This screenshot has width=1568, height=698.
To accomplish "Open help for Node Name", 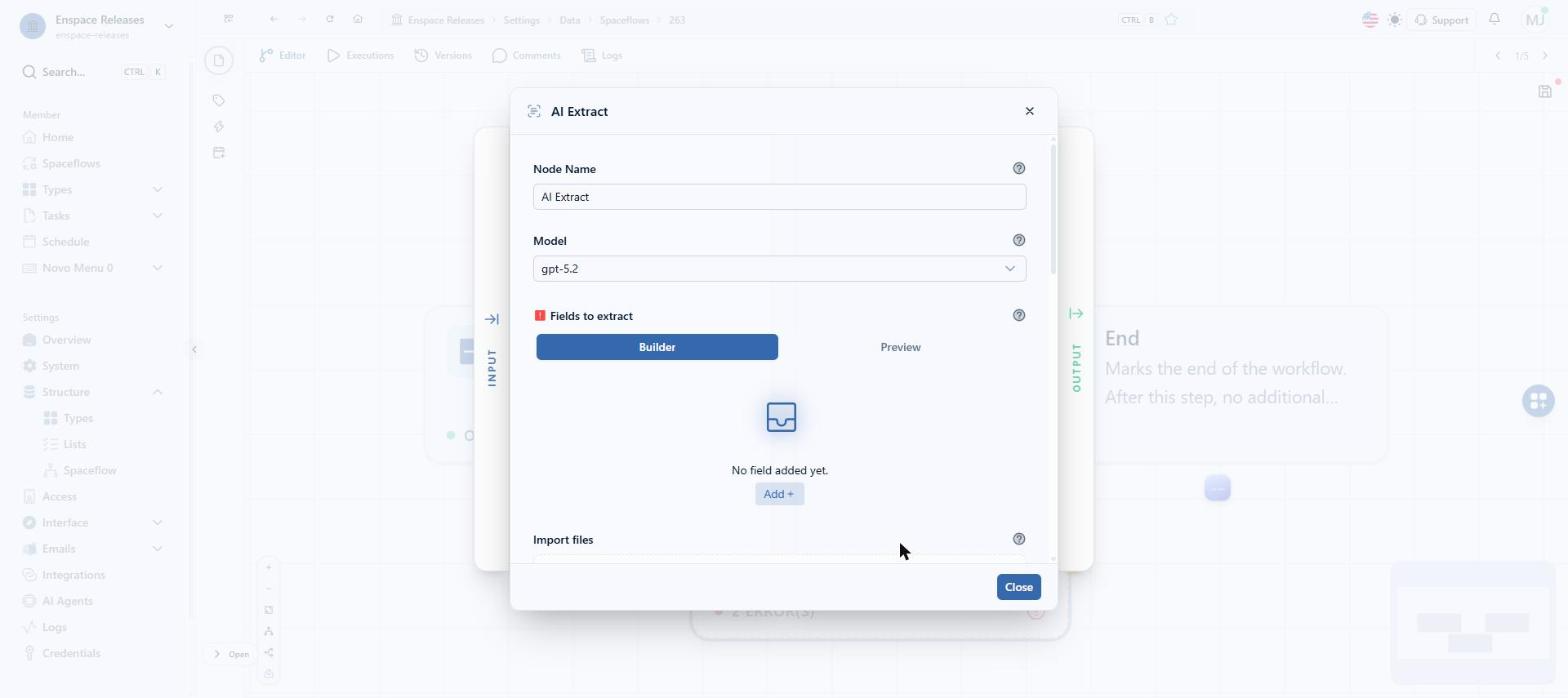I will pos(1019,169).
